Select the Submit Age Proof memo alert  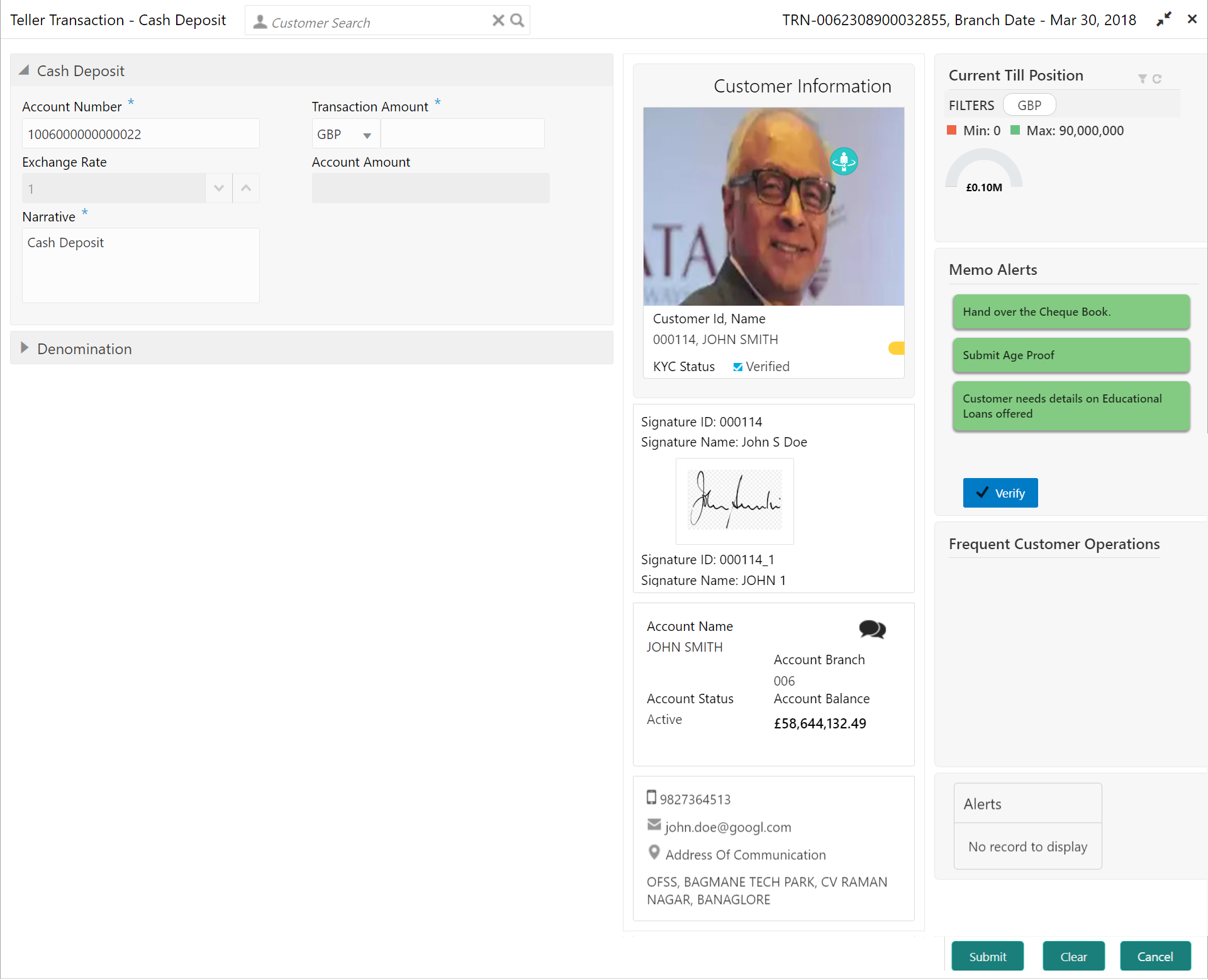[x=1071, y=355]
